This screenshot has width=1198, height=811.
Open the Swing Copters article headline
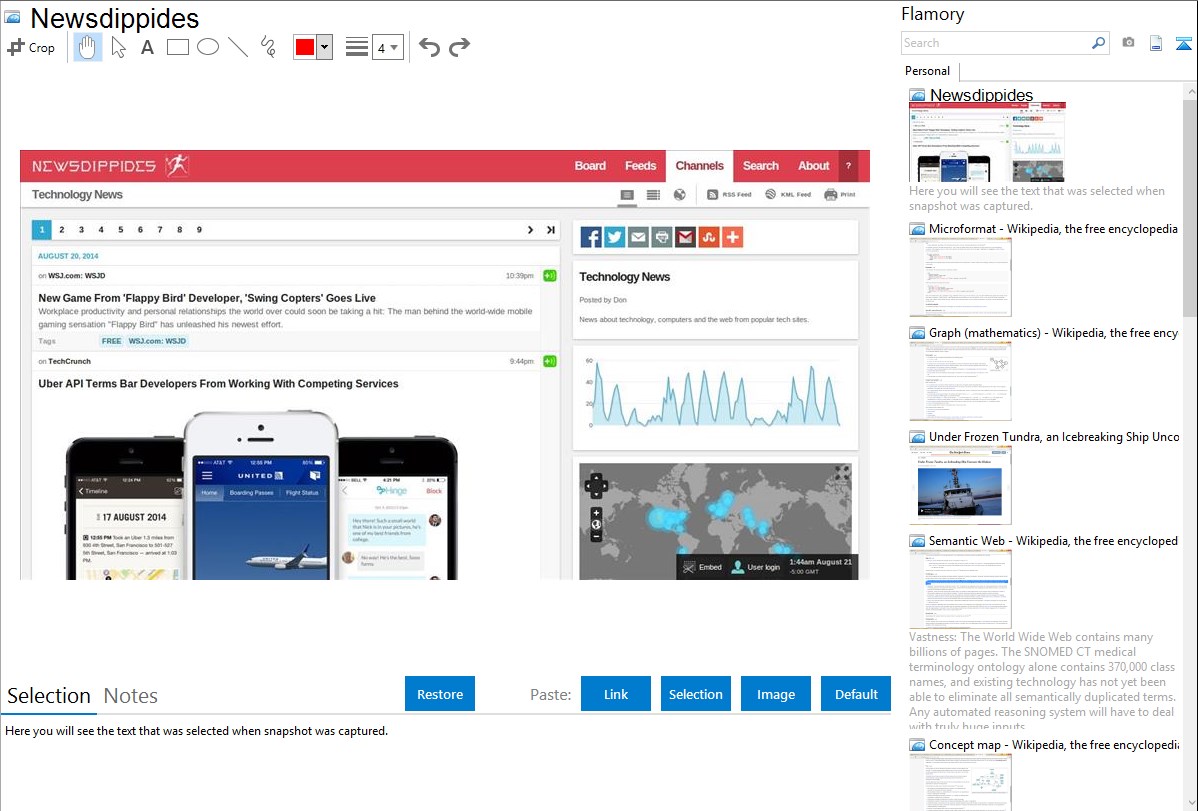point(207,298)
